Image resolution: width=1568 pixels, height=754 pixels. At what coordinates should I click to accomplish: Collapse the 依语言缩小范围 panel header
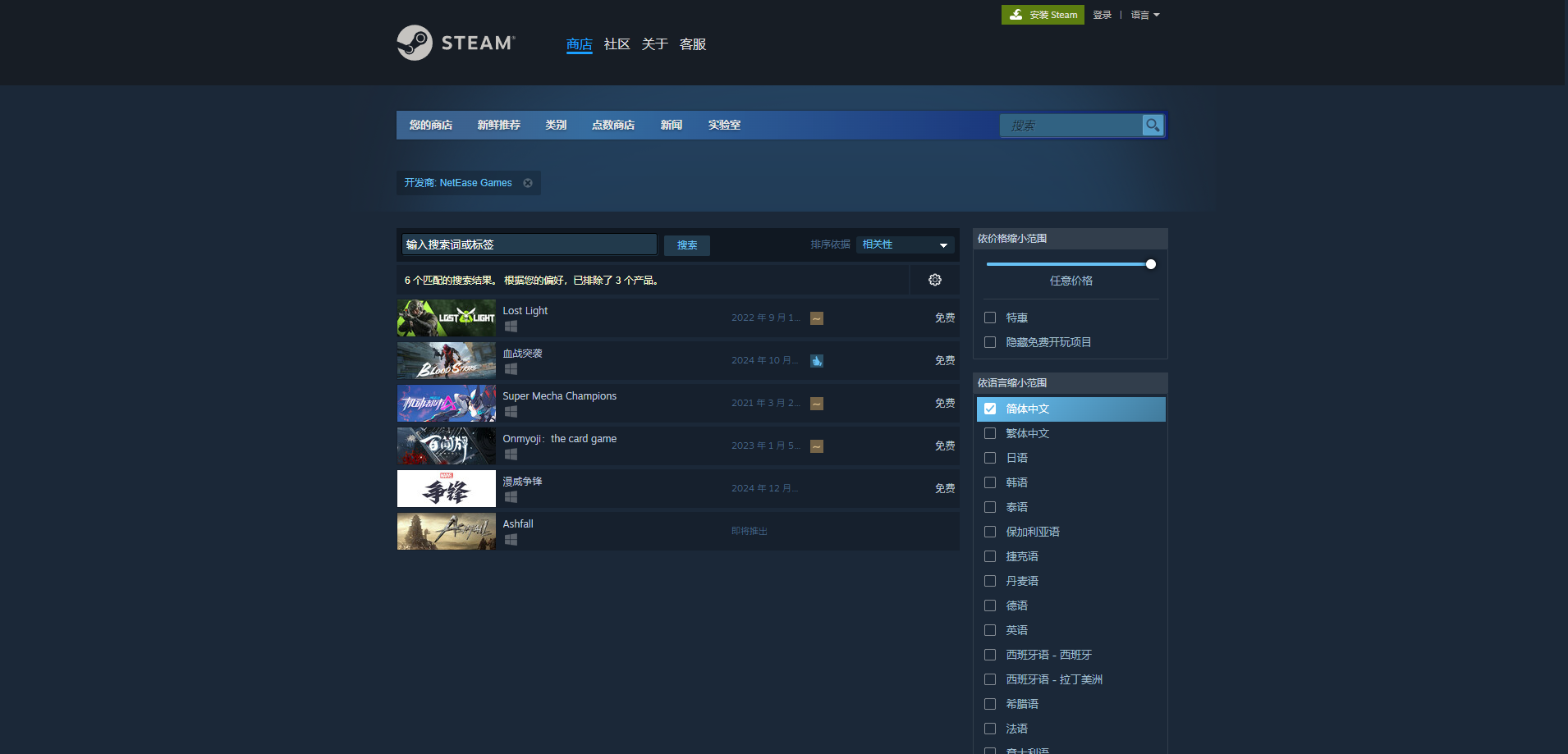[x=1070, y=383]
